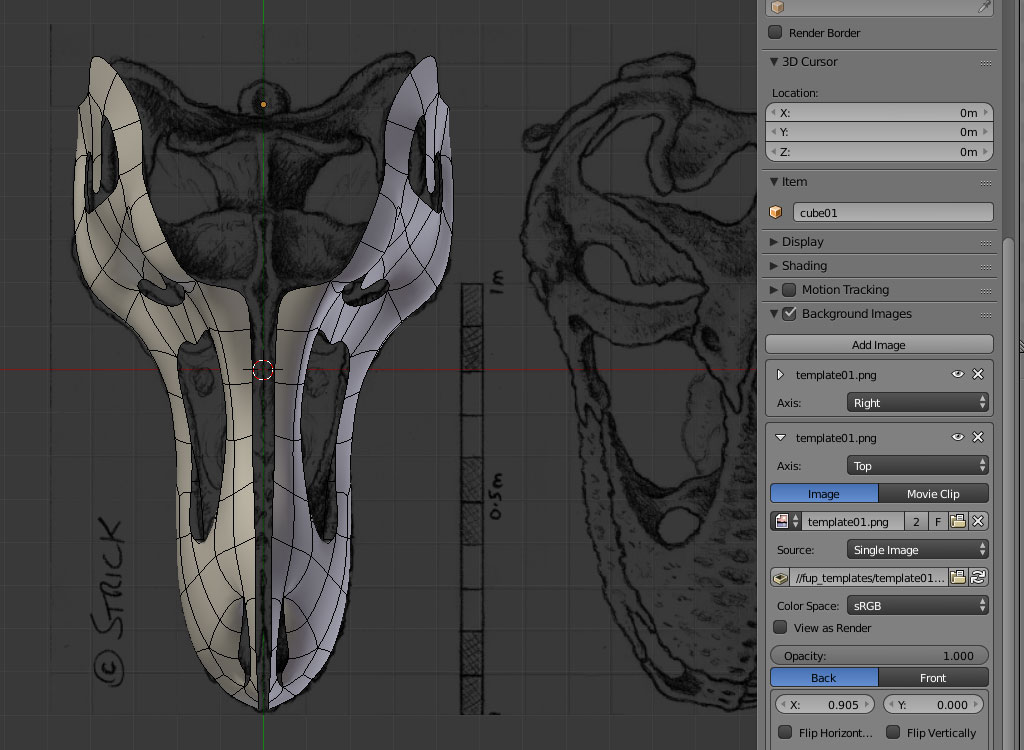1024x750 pixels.
Task: Click the Add Image button
Action: coord(879,344)
